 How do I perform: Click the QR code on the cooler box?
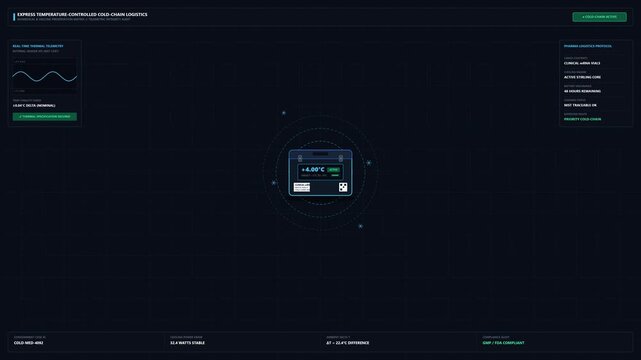point(343,187)
